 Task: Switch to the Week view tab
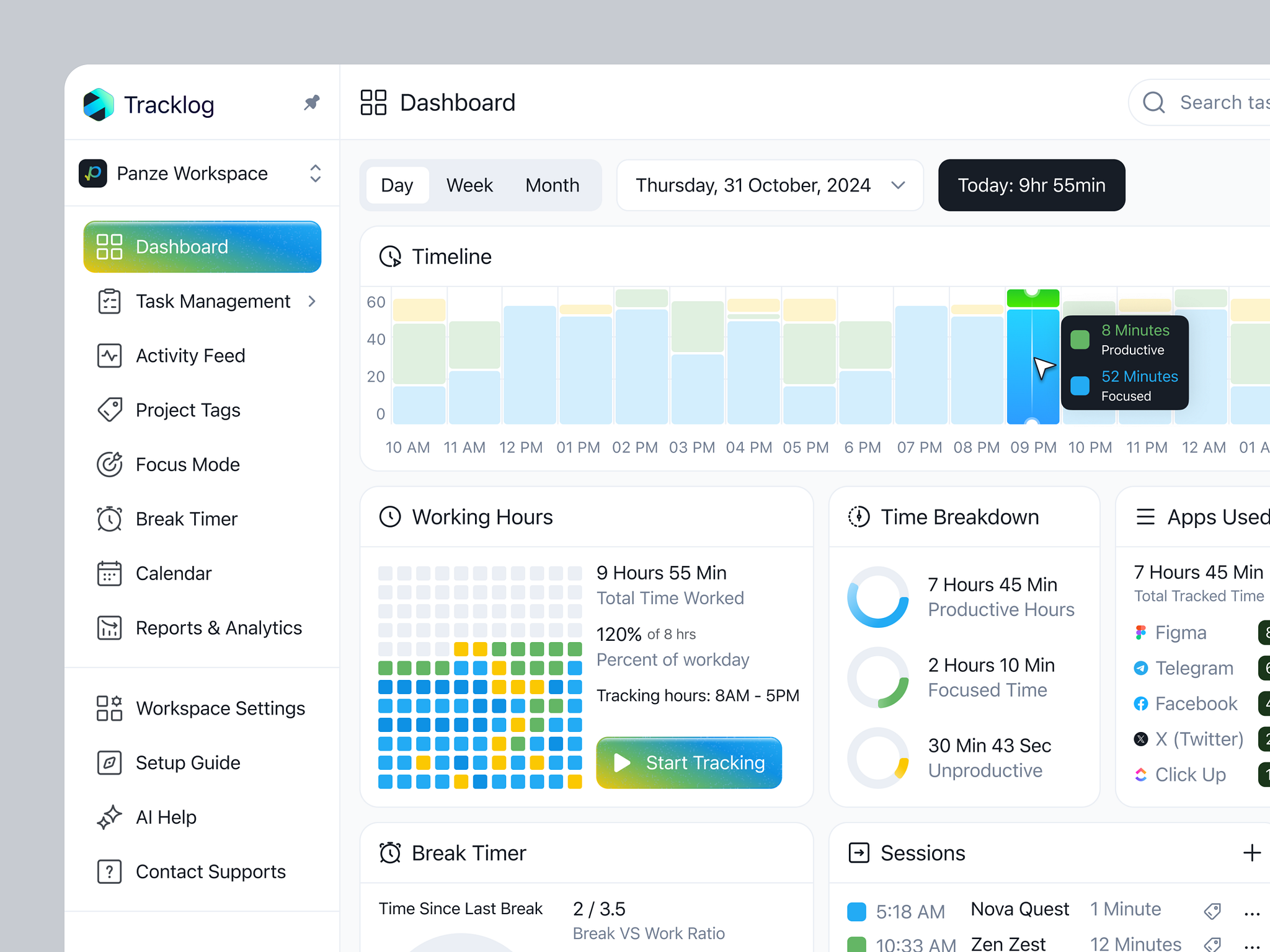coord(469,185)
